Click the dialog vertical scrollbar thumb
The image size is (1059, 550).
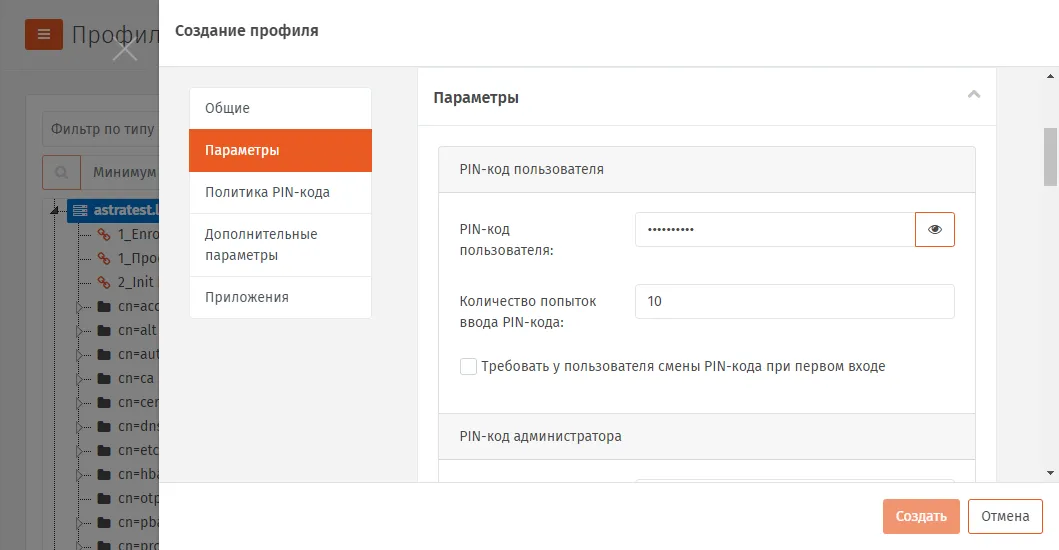(x=1050, y=157)
